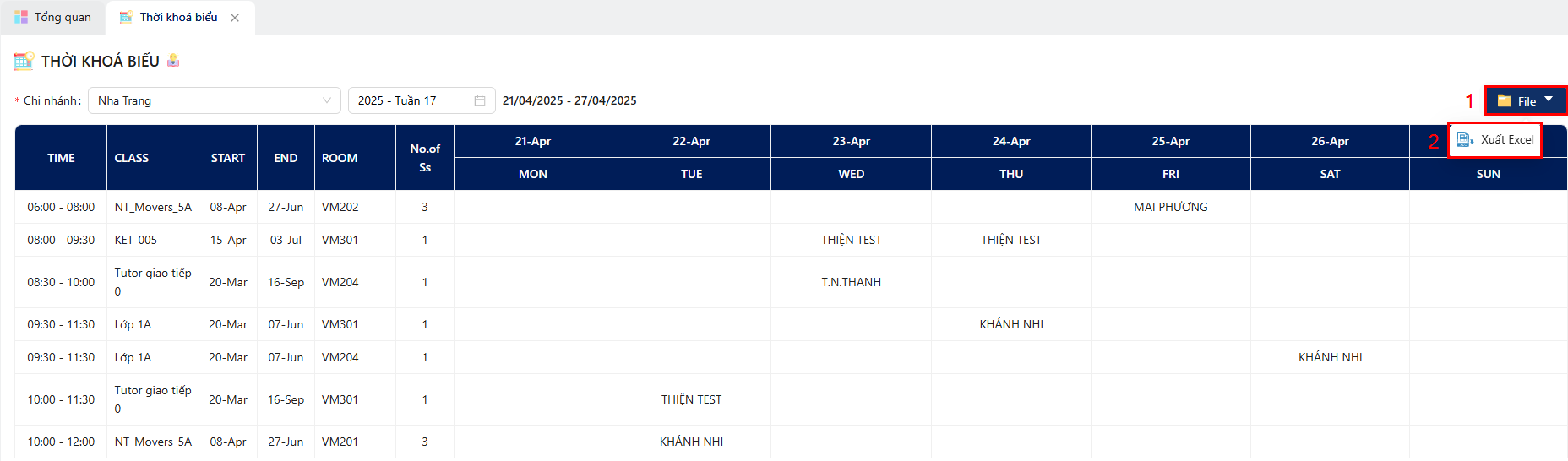Viewport: 1568px width, 461px height.
Task: Open the Nha Trang branch dropdown
Action: tap(215, 100)
